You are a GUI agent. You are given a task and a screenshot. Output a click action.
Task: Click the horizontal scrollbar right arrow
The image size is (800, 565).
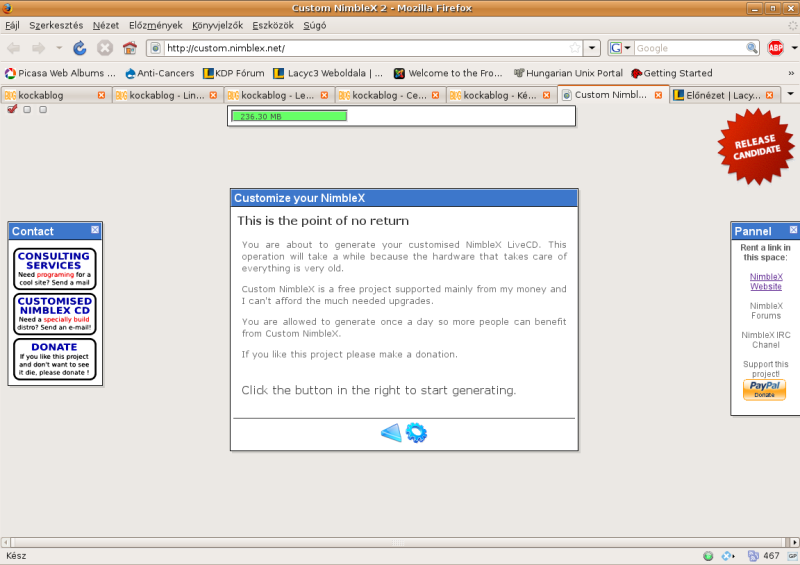[x=794, y=542]
